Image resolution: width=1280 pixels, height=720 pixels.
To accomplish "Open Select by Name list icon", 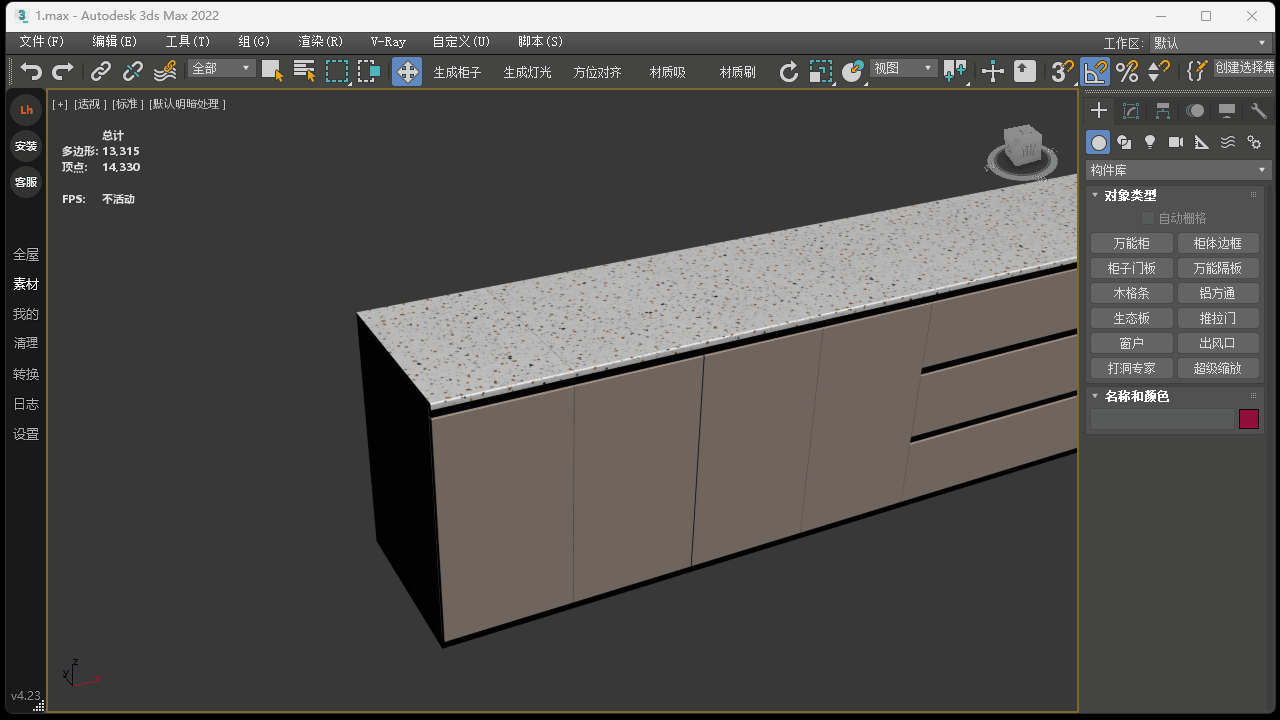I will click(305, 71).
